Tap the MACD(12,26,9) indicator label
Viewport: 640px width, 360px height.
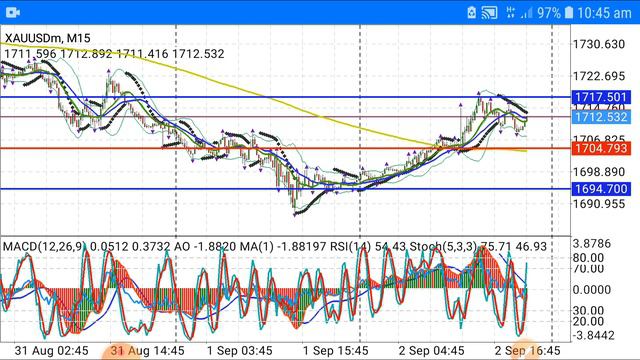(44, 247)
